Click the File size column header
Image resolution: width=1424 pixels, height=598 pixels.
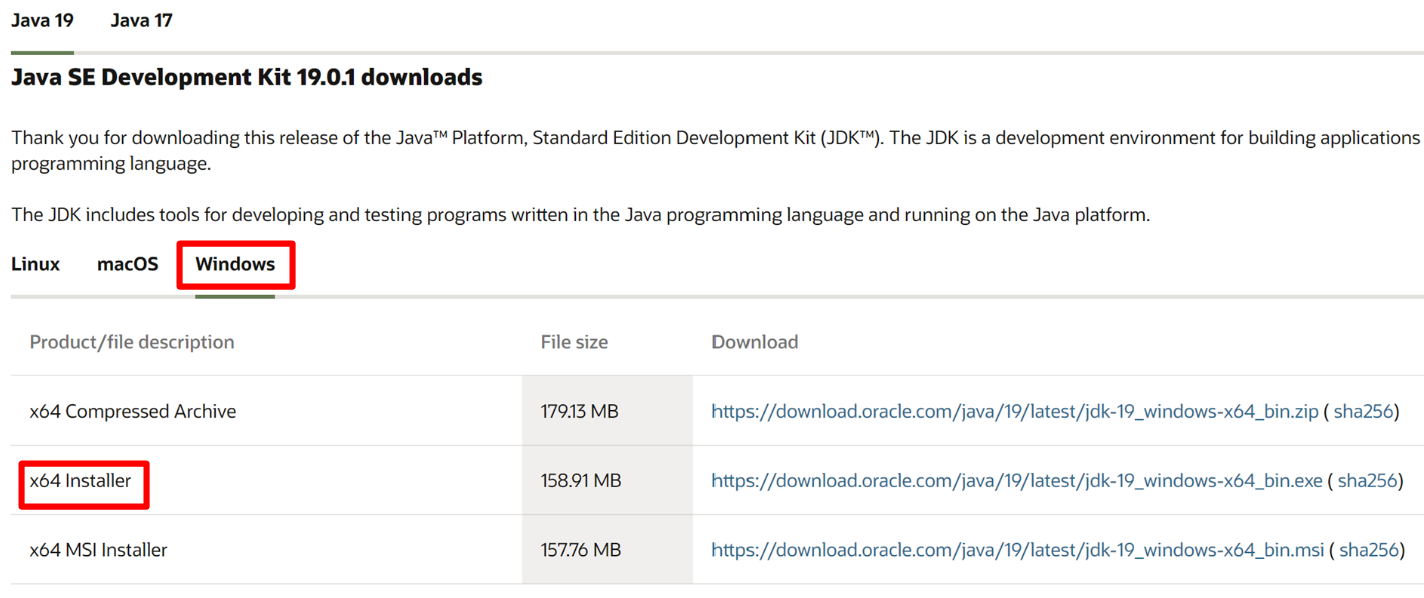(574, 342)
